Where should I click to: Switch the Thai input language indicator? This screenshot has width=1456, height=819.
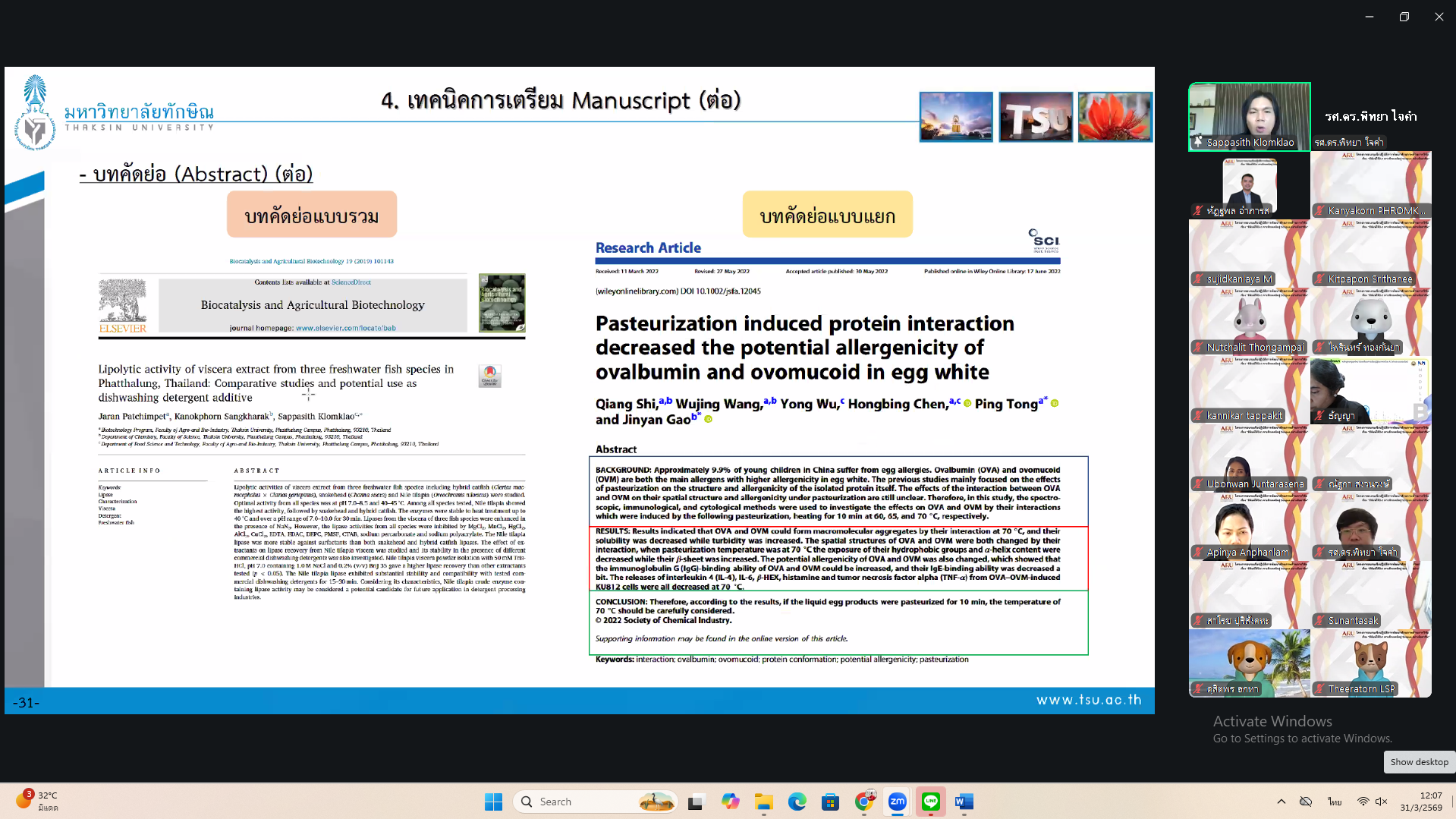[1335, 802]
